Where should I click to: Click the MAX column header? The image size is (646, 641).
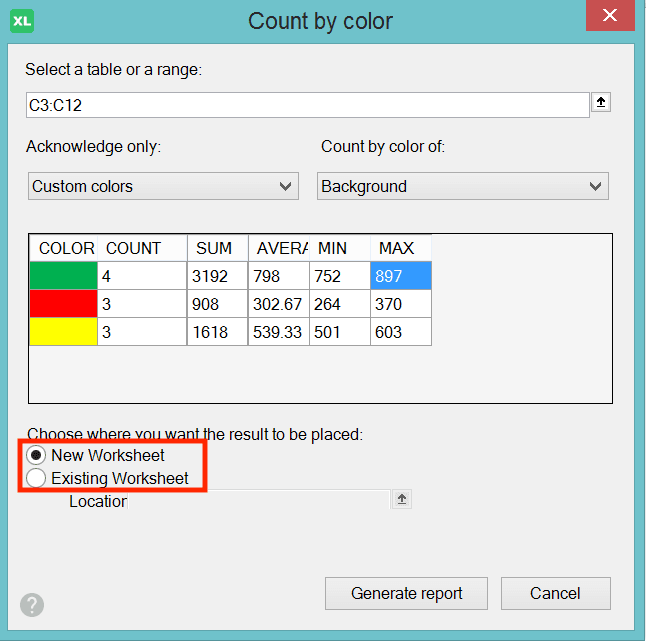point(401,248)
